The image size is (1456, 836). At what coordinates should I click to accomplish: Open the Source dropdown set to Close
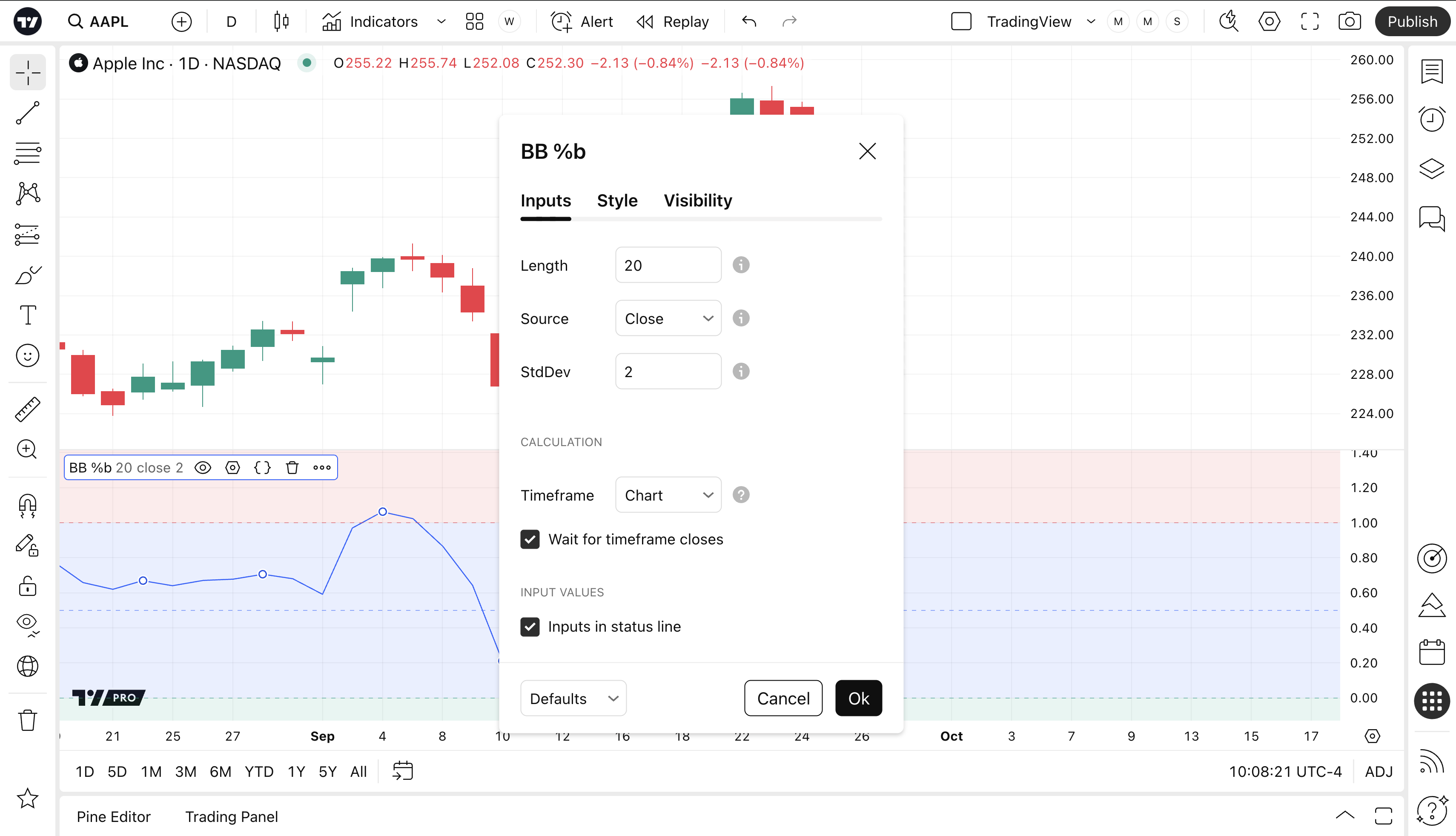coord(668,318)
